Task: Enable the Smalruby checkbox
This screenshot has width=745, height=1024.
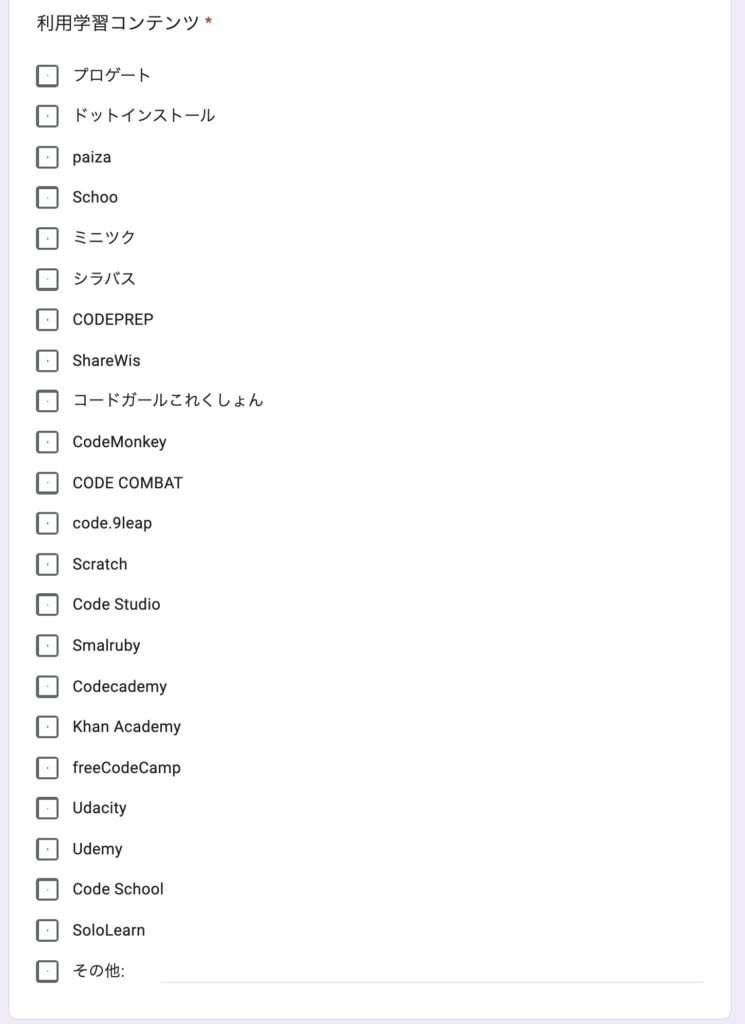Action: point(47,645)
